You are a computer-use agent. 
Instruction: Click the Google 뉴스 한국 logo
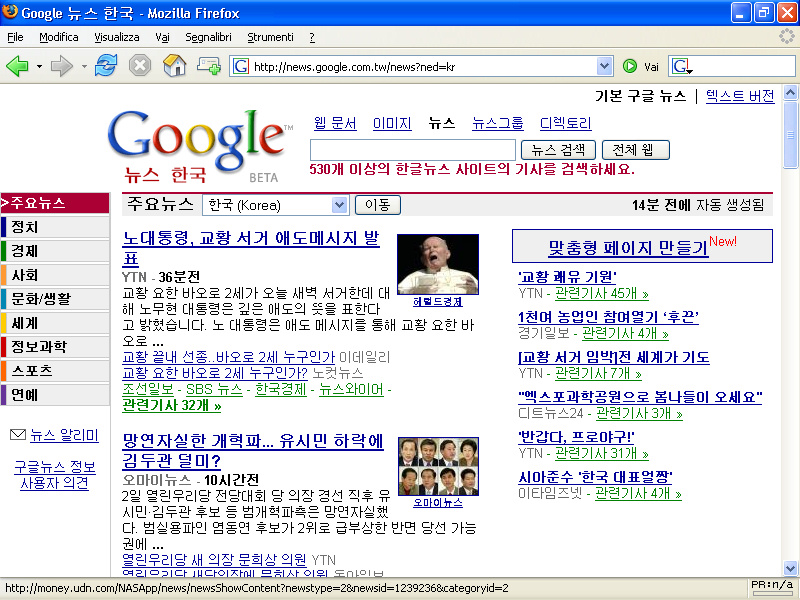click(199, 146)
